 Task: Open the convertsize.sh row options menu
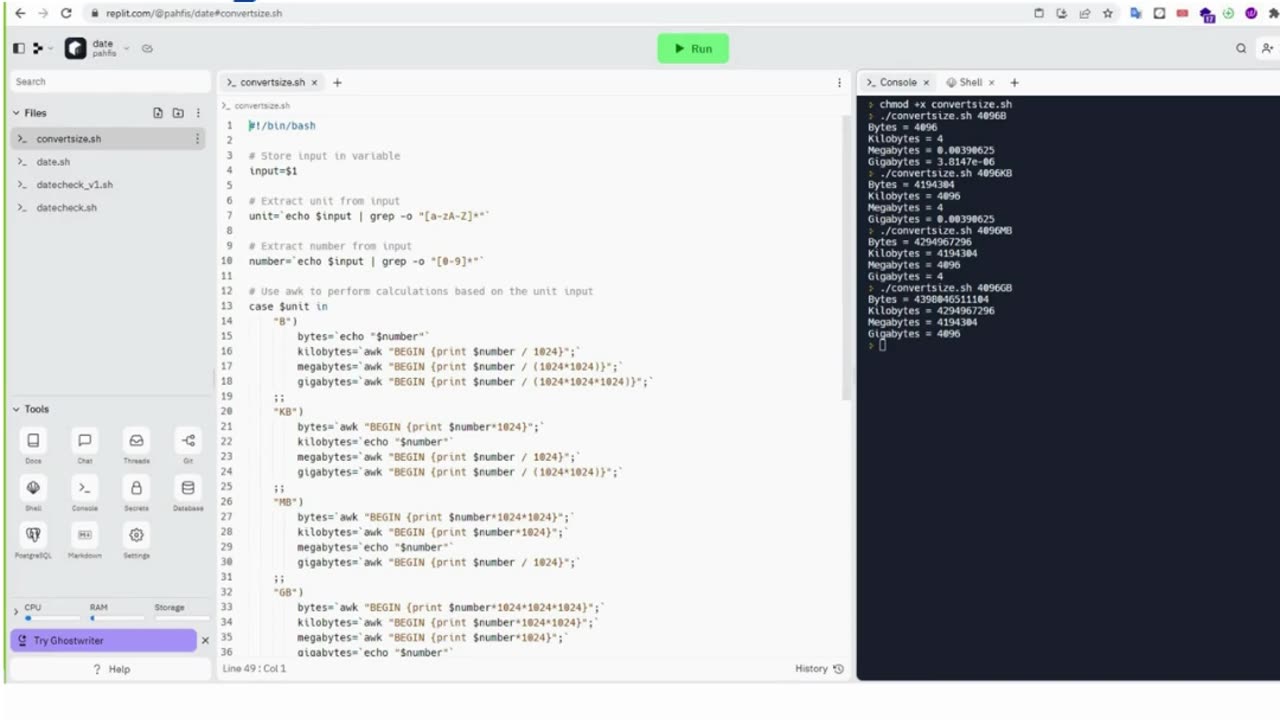coord(197,139)
